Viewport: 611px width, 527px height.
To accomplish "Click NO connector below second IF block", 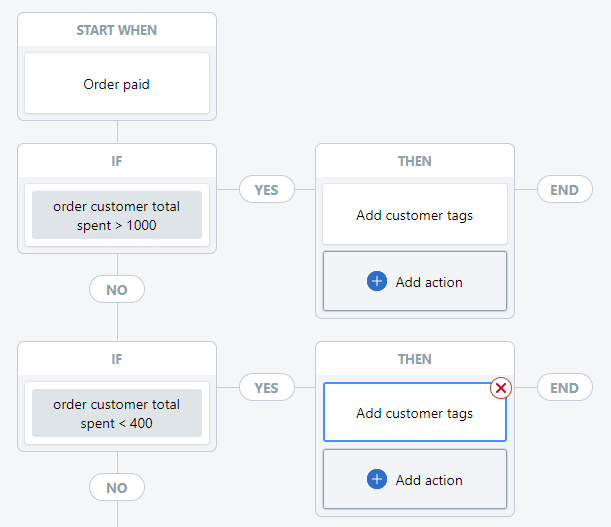I will [x=117, y=488].
